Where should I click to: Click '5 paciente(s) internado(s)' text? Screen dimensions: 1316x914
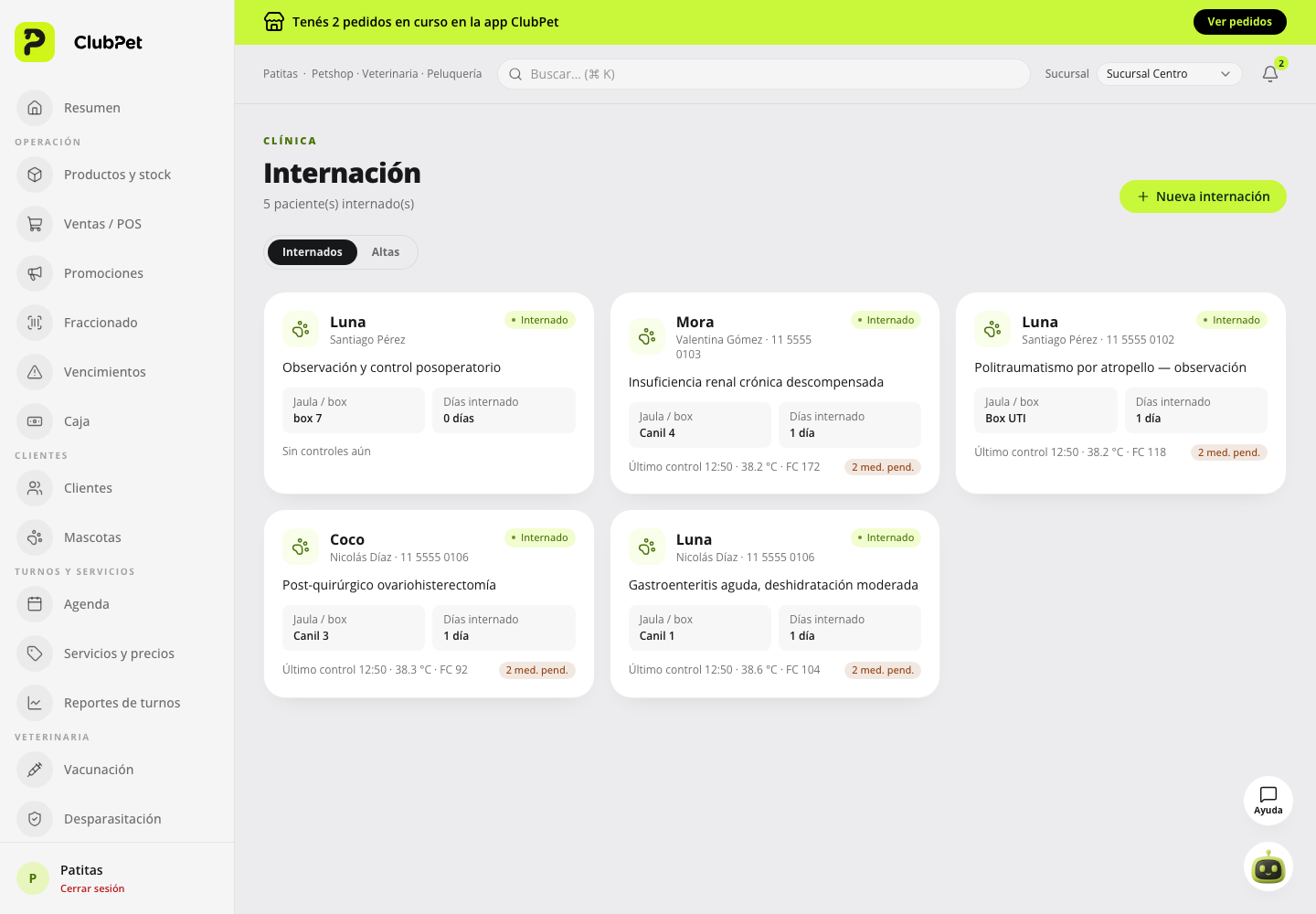click(x=339, y=204)
